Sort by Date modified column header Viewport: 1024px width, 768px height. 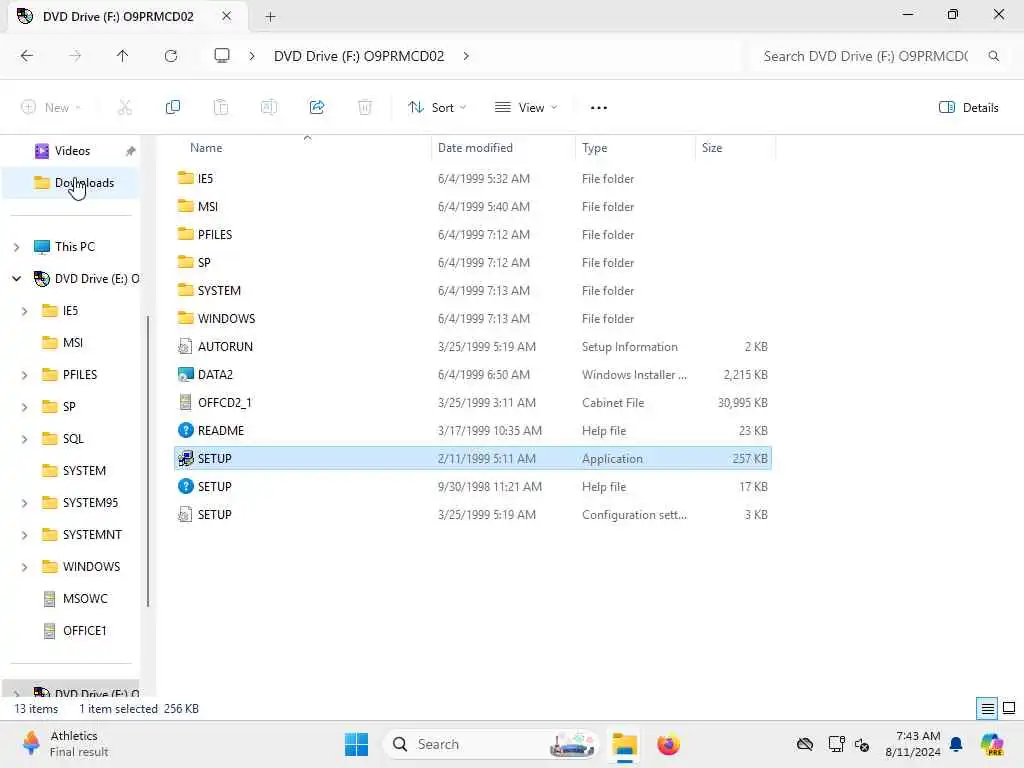coord(503,148)
